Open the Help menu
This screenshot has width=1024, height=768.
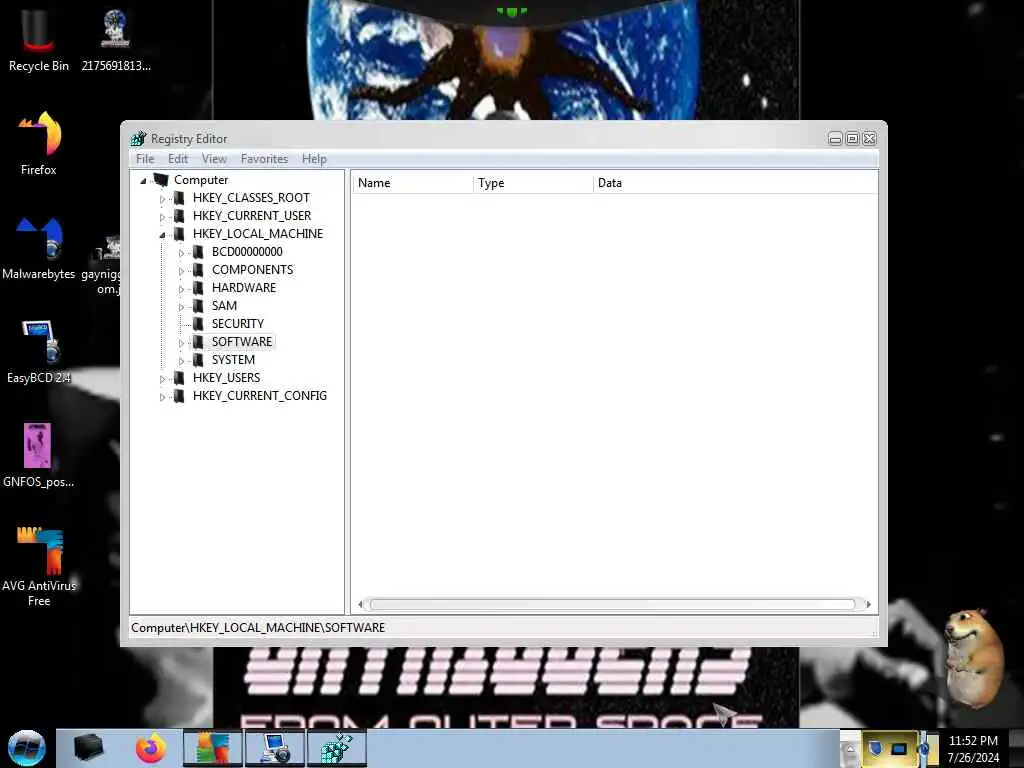coord(314,159)
